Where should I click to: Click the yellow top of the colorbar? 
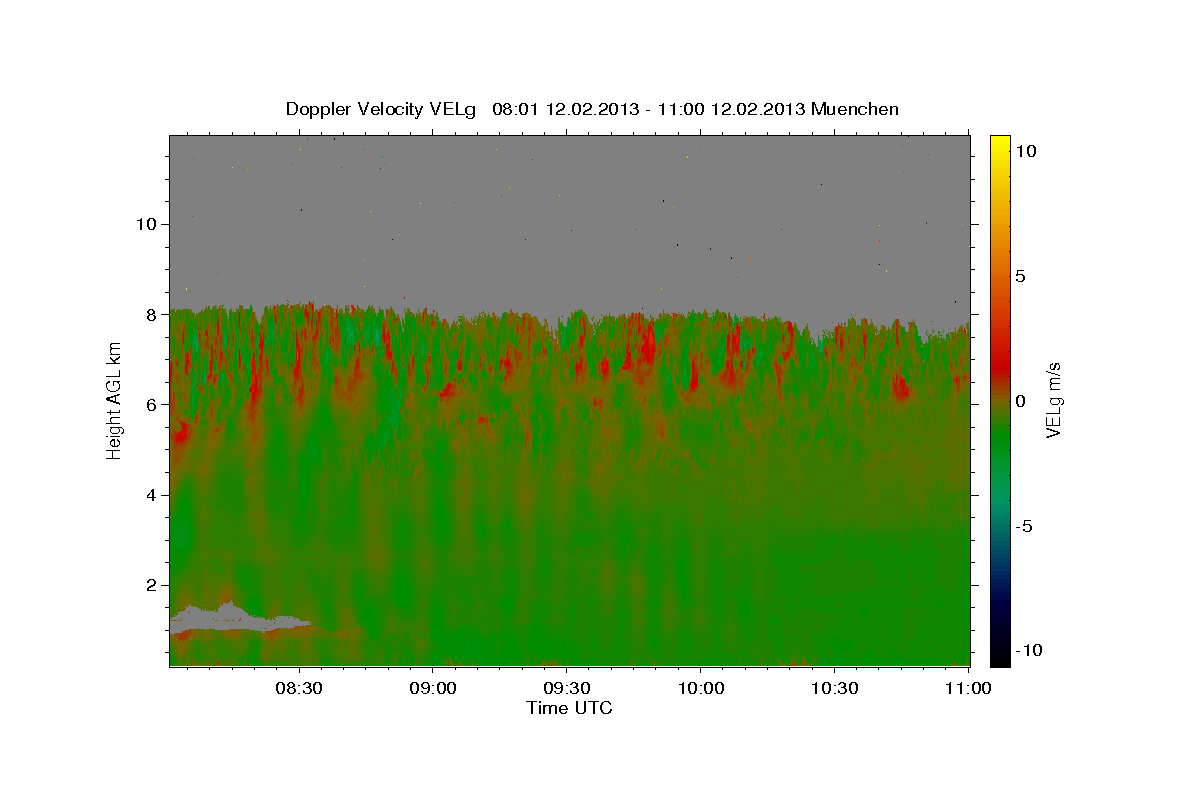(x=999, y=145)
